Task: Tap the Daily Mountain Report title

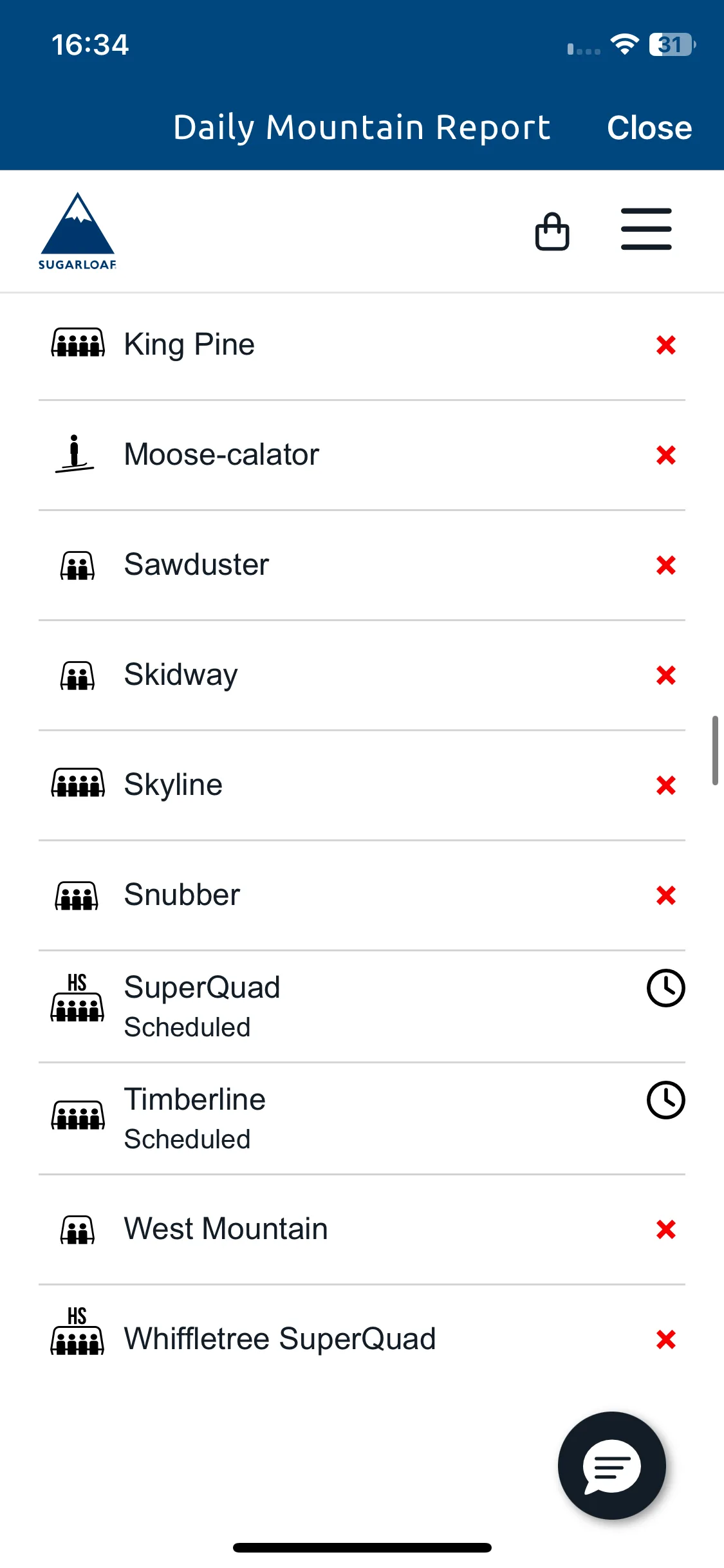Action: [362, 127]
